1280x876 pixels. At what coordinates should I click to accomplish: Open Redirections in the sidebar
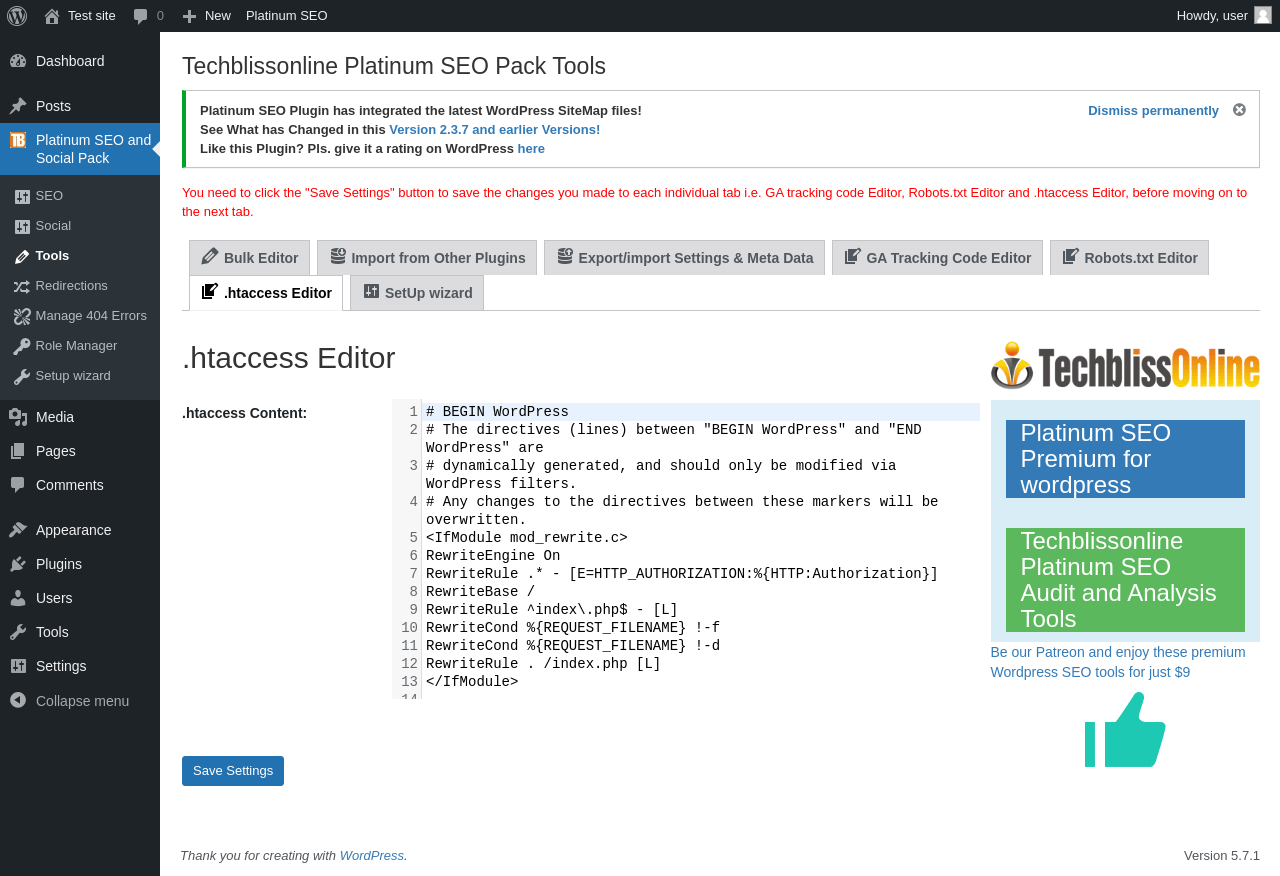tap(71, 286)
